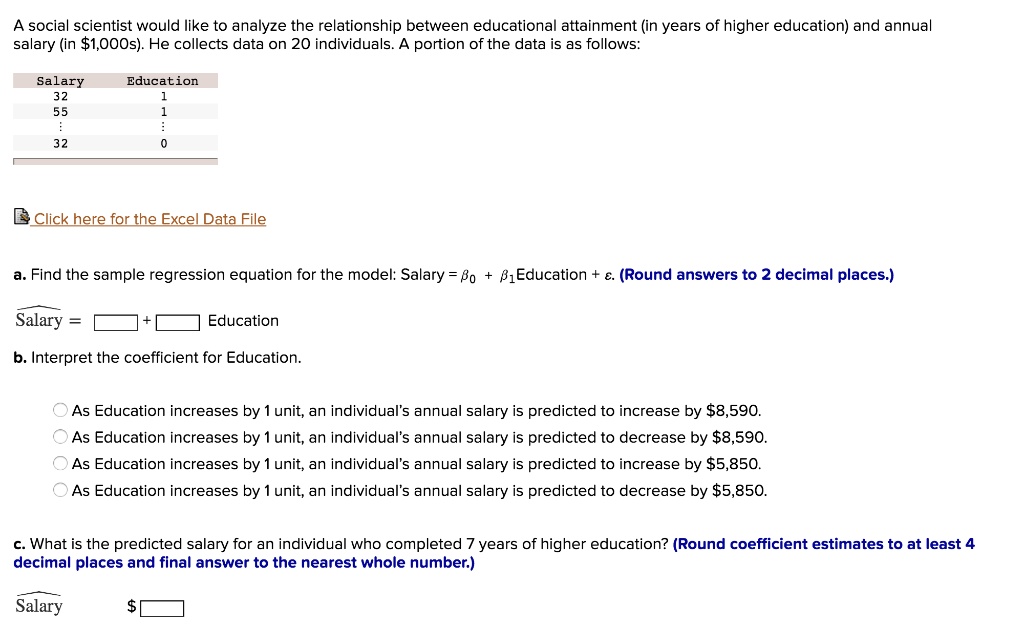Image resolution: width=1024 pixels, height=625 pixels.
Task: Click the ellipsis row in the data table
Action: (x=61, y=127)
